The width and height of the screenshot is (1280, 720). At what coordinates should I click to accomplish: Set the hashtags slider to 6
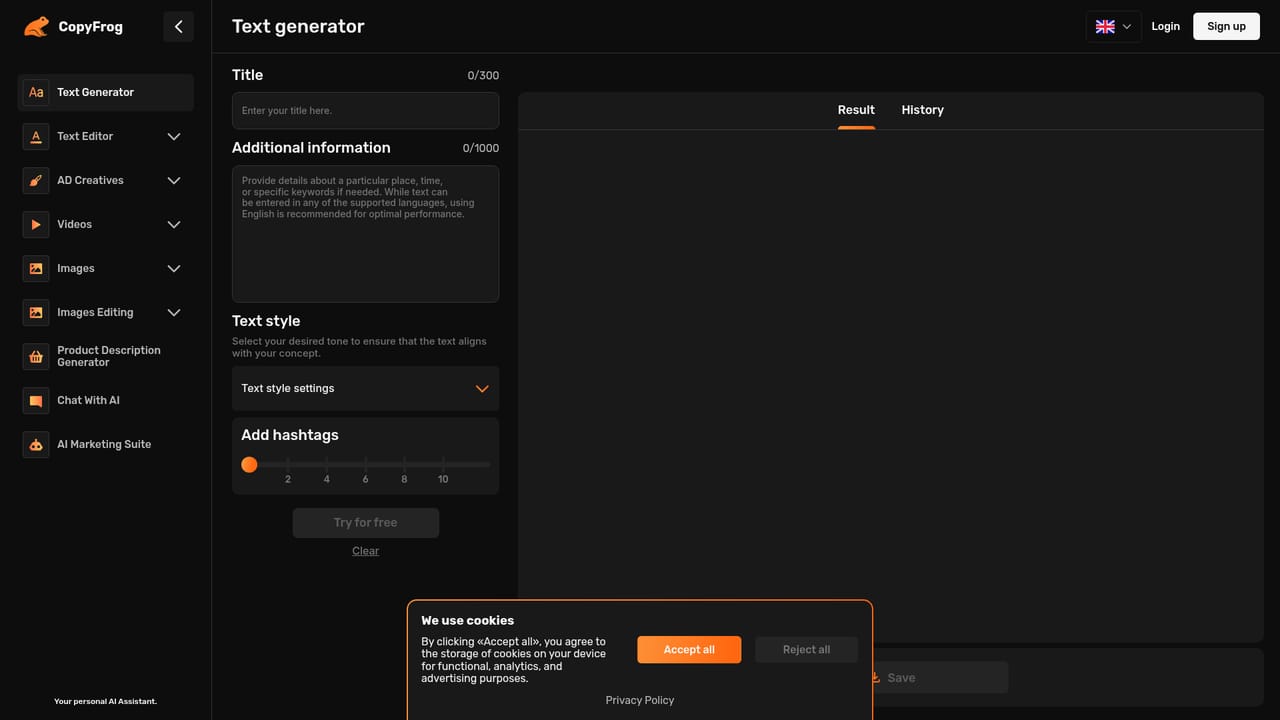[365, 465]
